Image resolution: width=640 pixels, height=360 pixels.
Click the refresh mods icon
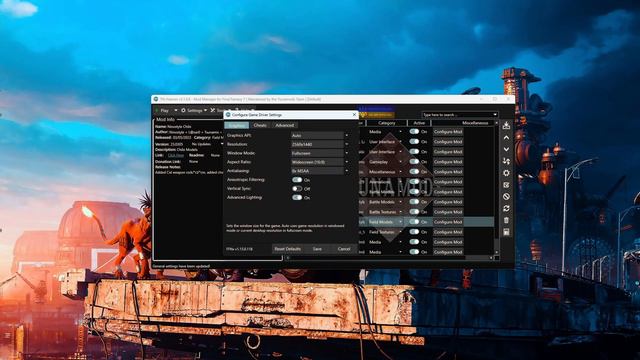click(x=506, y=209)
